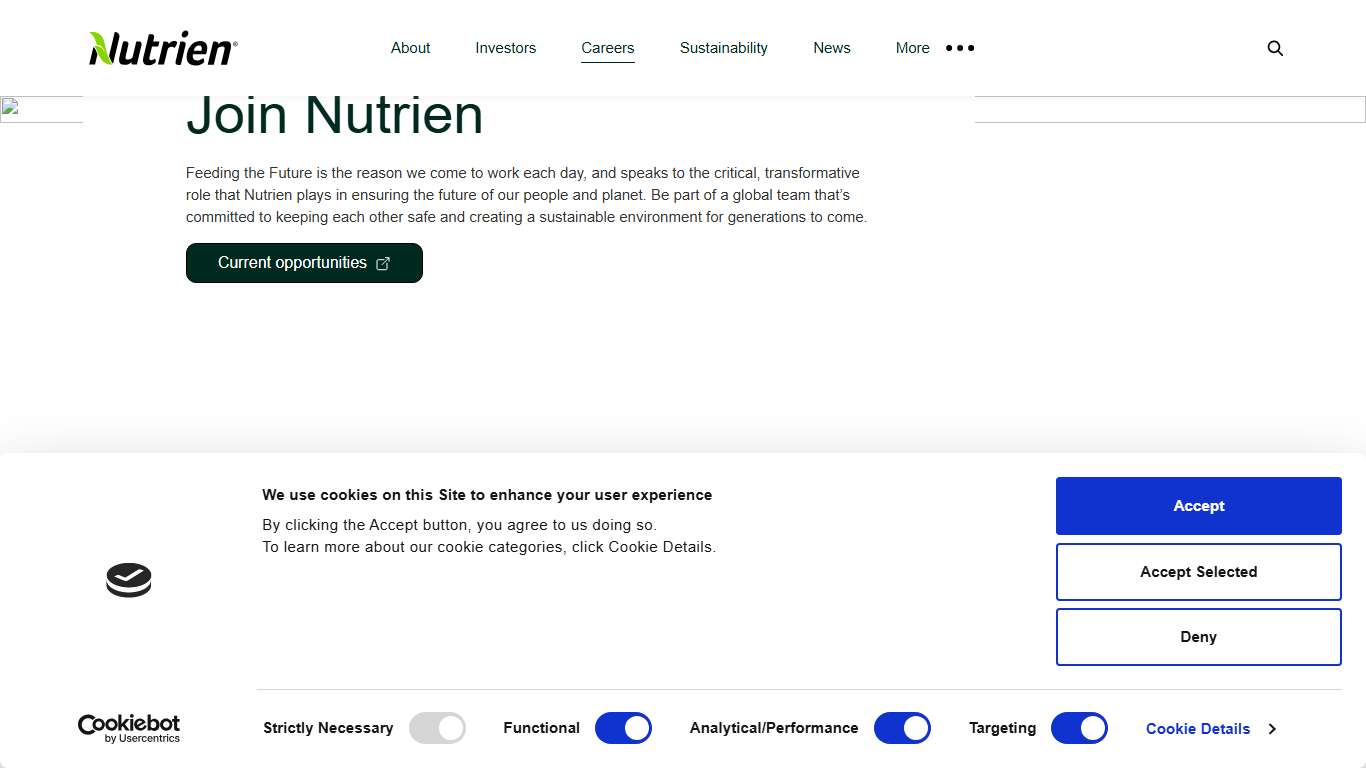
Task: Disable the Functional cookies toggle
Action: (x=623, y=728)
